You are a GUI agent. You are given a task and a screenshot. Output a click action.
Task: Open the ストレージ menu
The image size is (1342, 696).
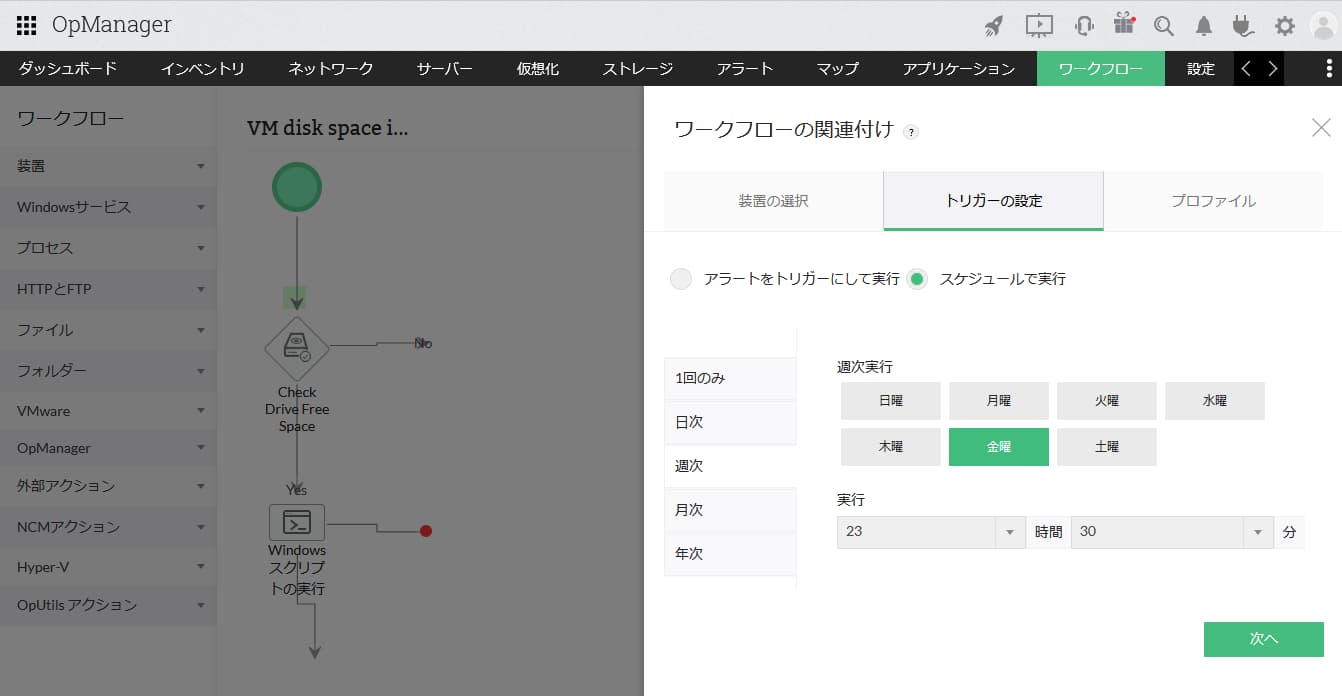[638, 68]
